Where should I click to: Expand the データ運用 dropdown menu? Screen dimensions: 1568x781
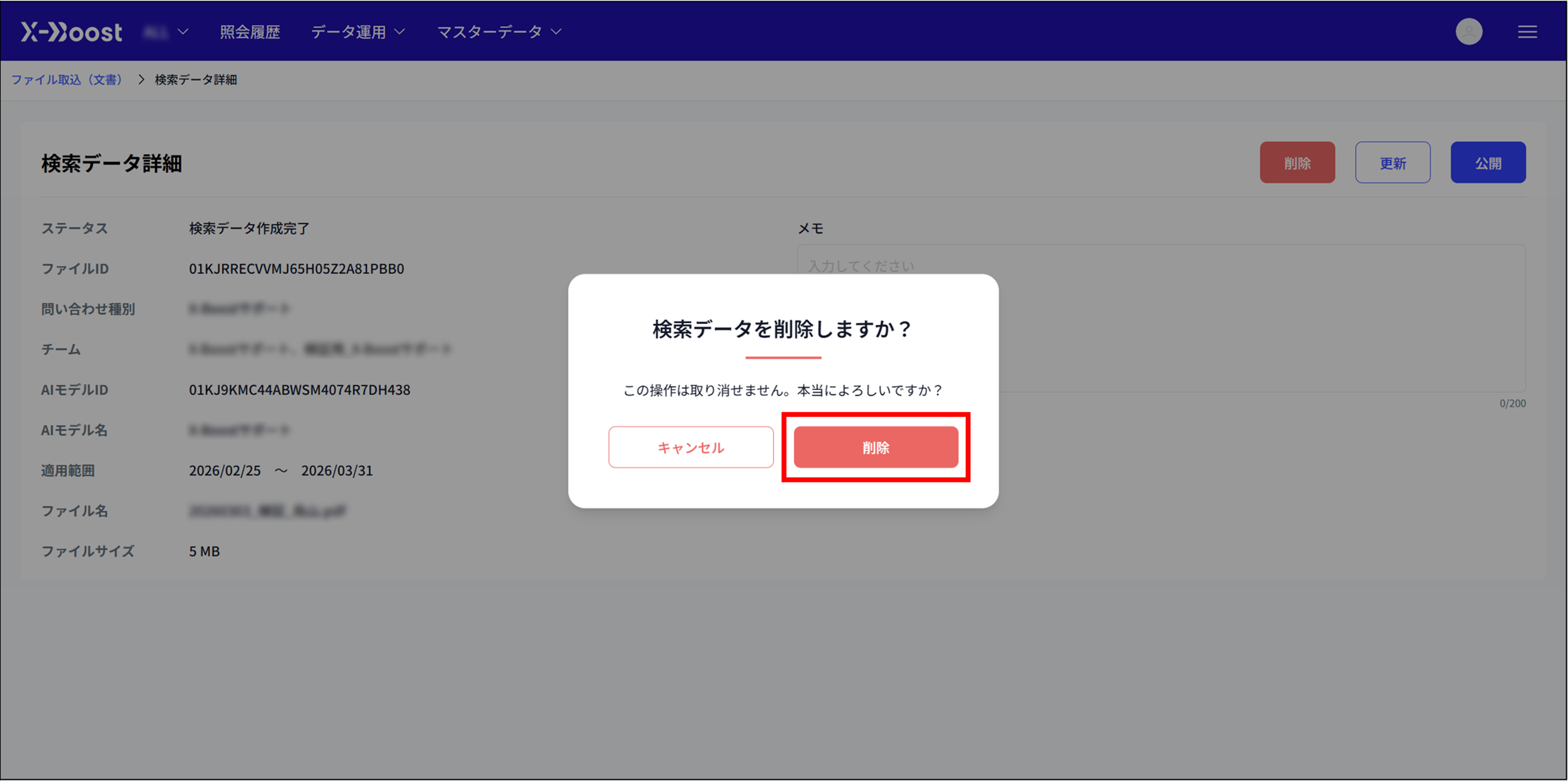tap(358, 32)
